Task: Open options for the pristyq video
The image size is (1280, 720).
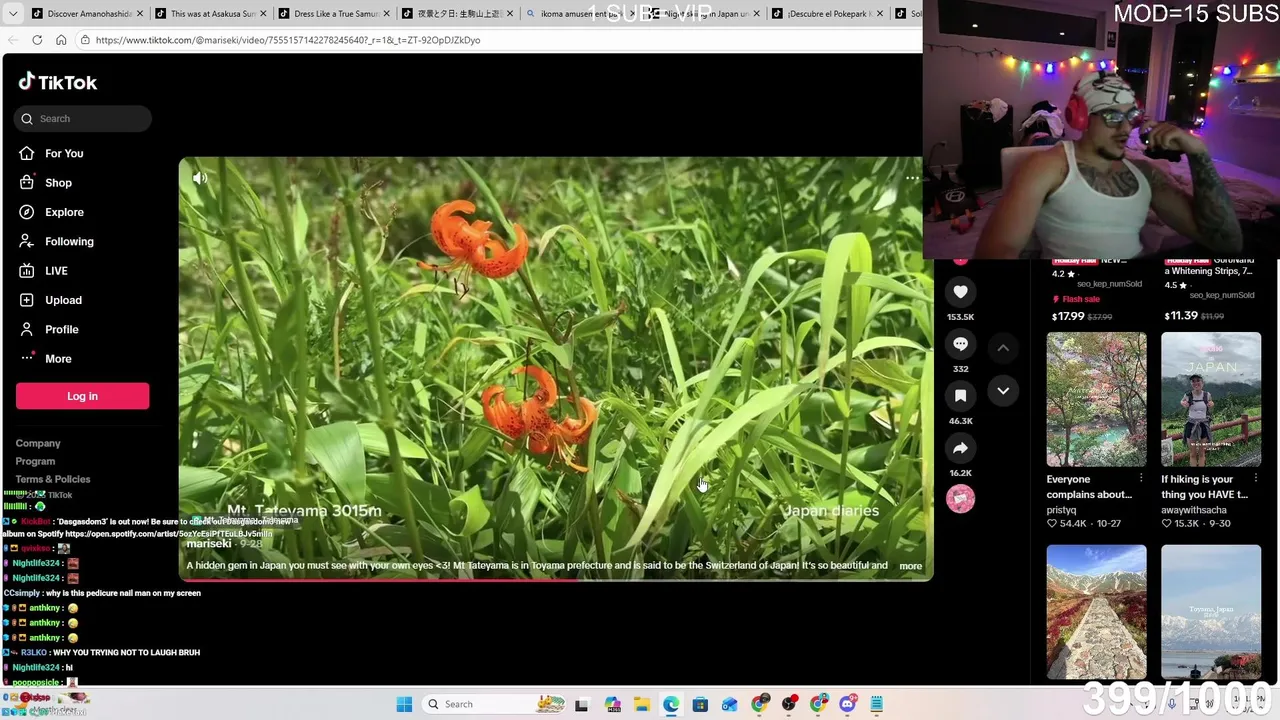Action: (1140, 479)
